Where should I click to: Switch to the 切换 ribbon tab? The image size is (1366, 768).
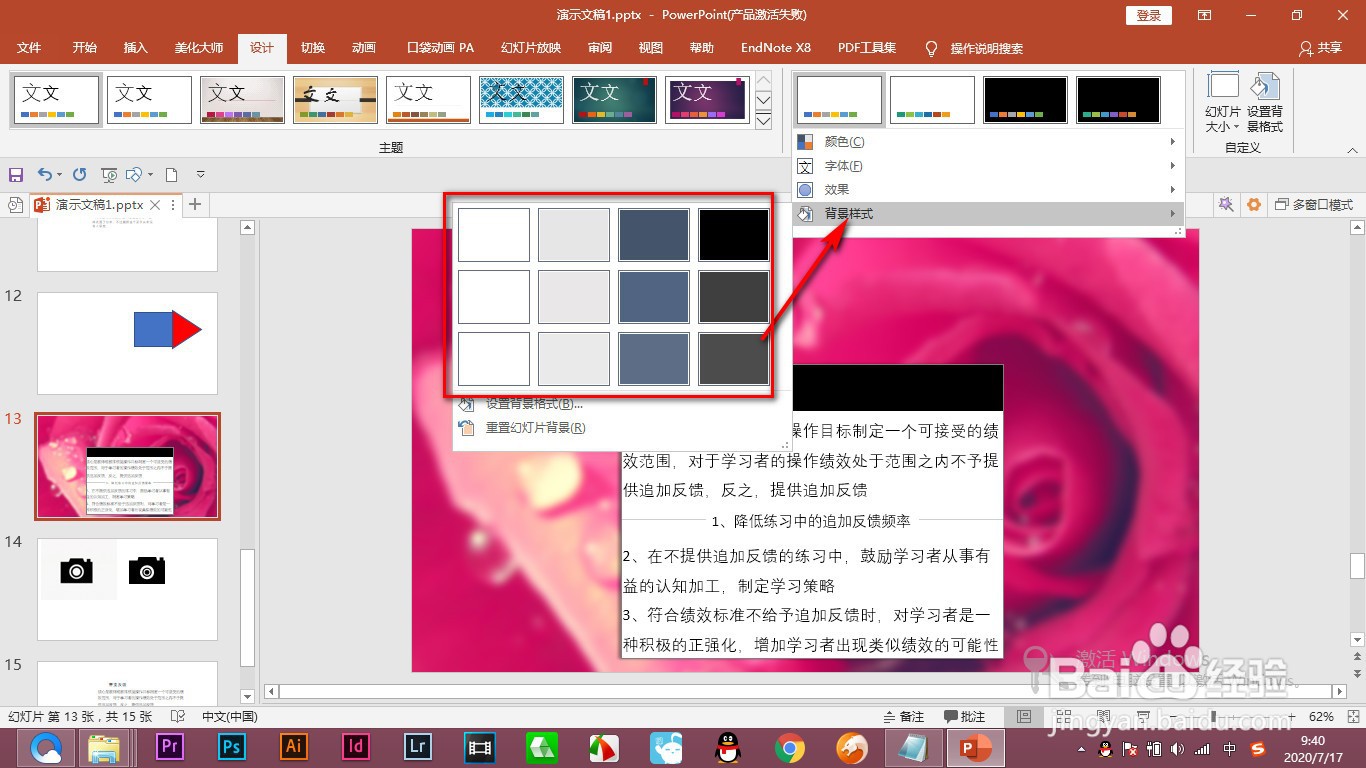(x=313, y=48)
